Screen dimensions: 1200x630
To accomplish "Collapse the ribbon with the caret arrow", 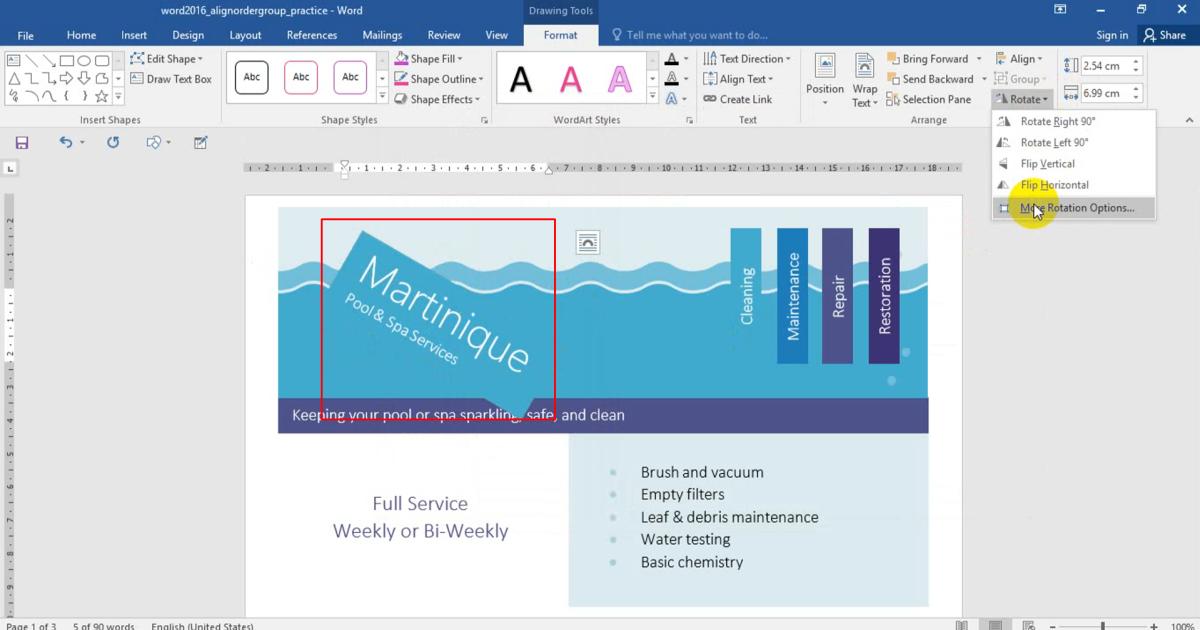I will point(1189,120).
